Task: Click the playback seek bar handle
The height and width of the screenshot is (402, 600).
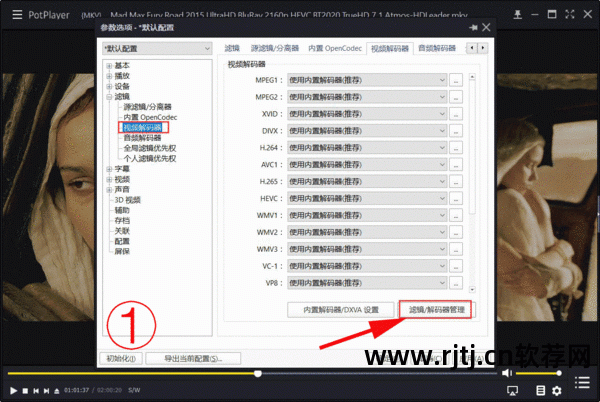Action: (x=258, y=373)
